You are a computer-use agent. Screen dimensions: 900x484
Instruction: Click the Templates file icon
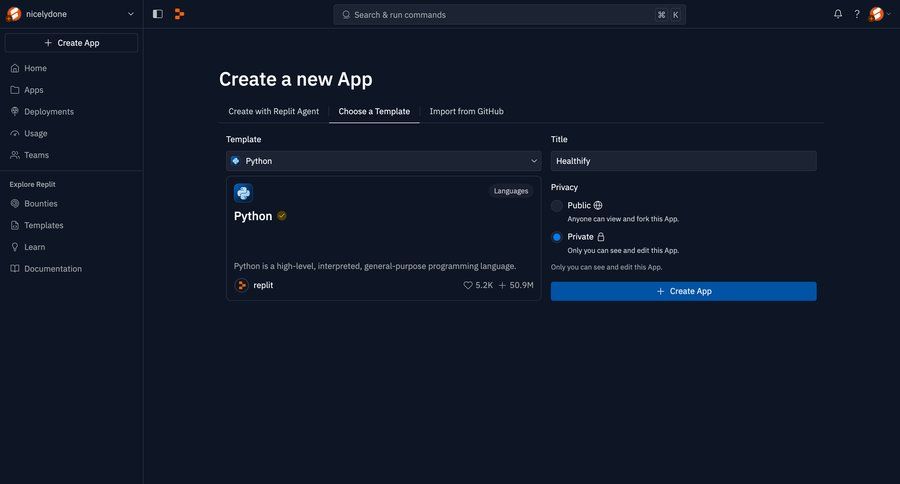click(15, 225)
